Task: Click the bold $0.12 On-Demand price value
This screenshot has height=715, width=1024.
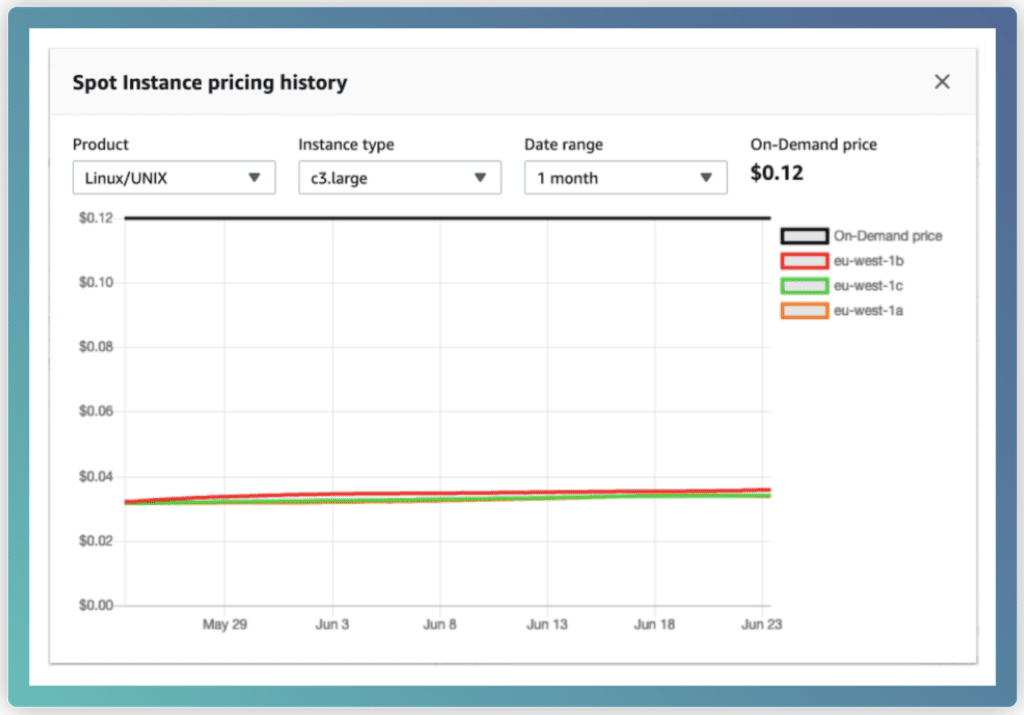Action: [x=776, y=174]
